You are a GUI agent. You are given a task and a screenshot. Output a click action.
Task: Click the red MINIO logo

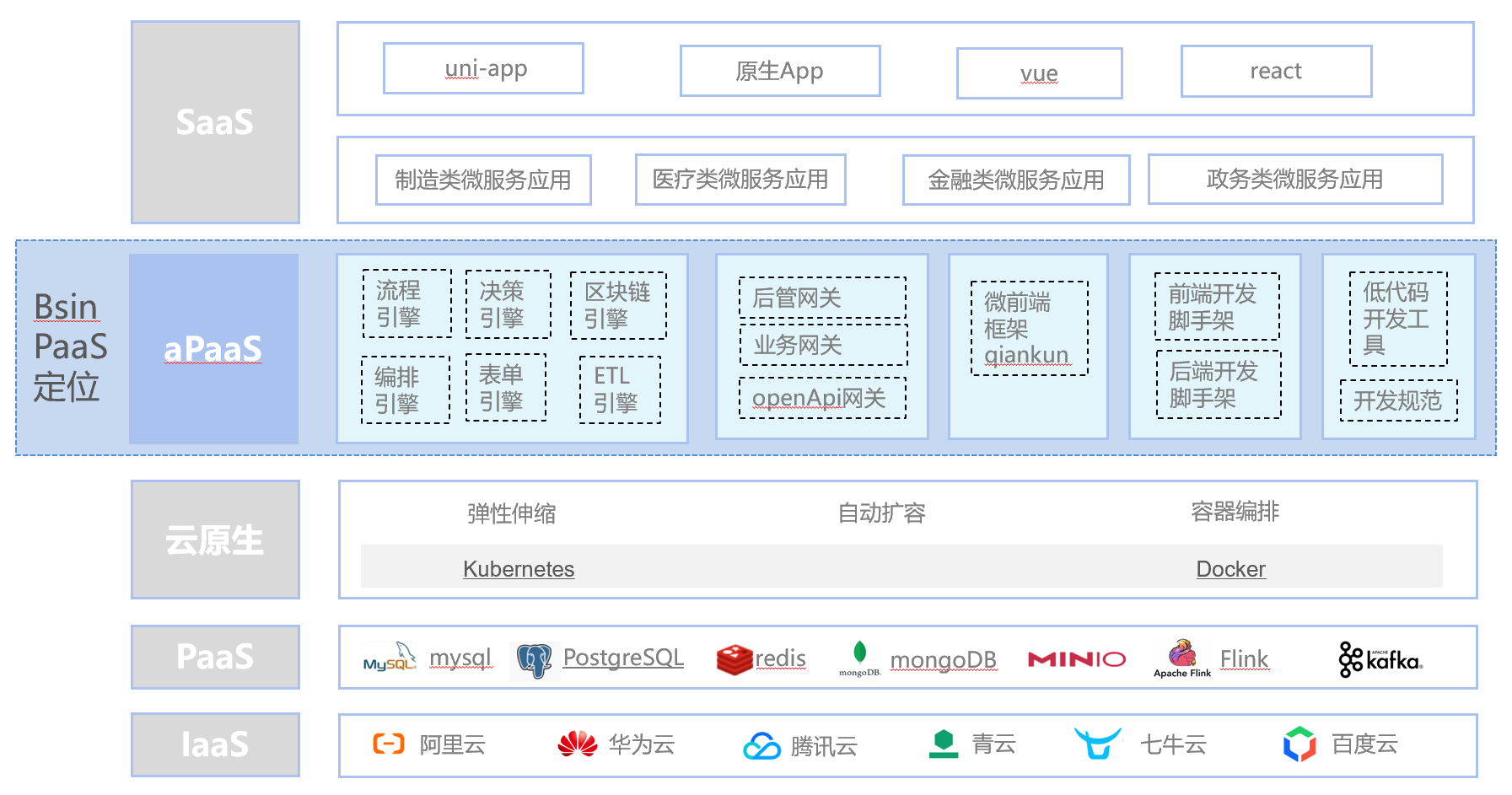pos(1077,659)
